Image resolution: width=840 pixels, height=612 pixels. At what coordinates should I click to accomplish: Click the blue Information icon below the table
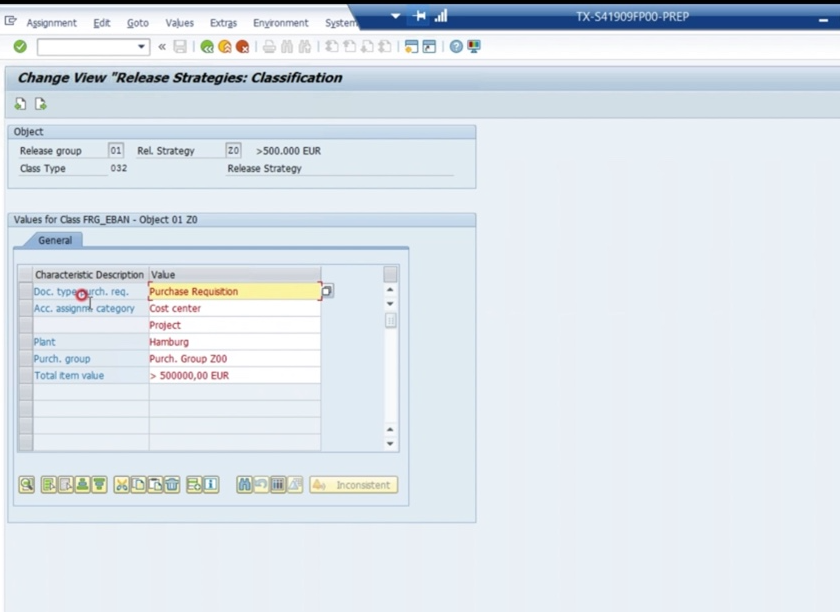click(x=211, y=485)
